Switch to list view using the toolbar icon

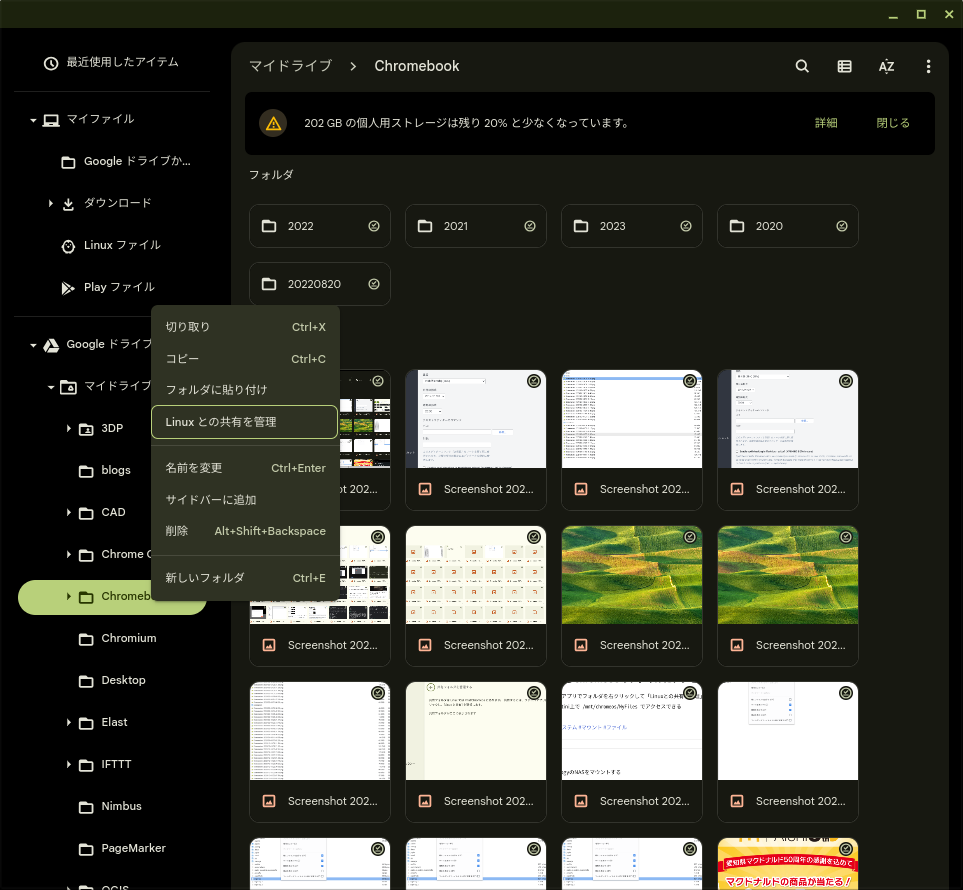[x=844, y=66]
